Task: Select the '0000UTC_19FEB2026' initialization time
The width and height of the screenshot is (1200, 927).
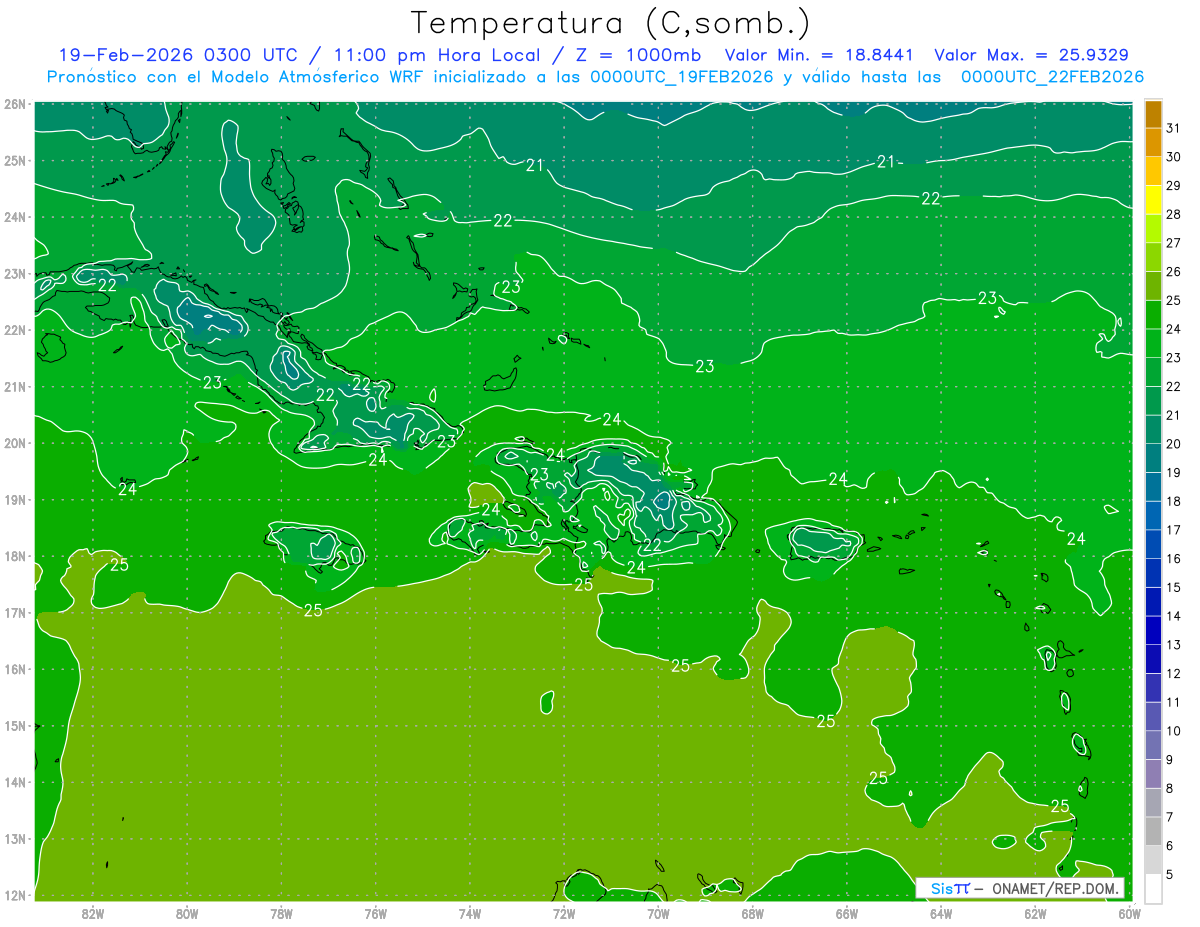Action: point(682,77)
